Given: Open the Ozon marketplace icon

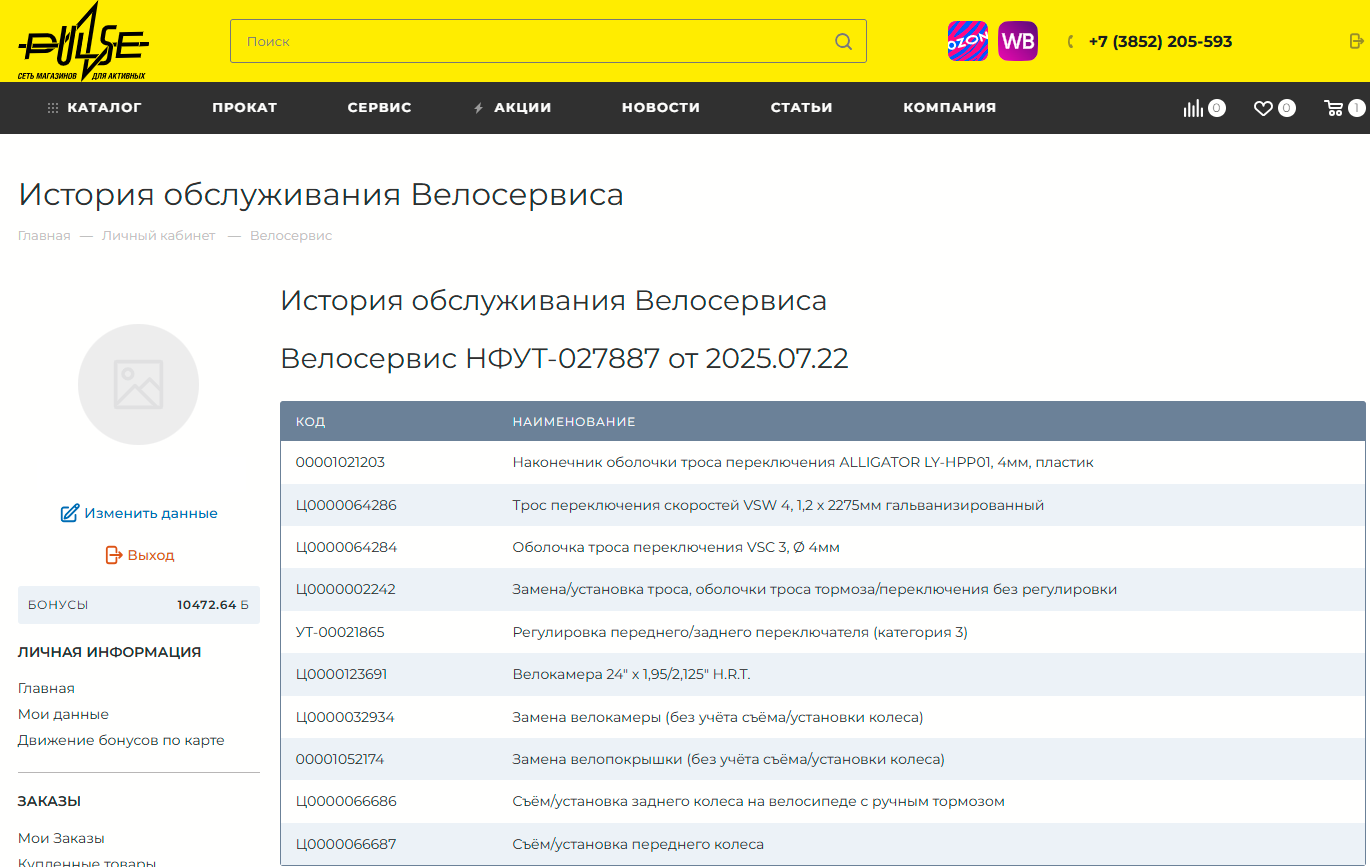Looking at the screenshot, I should 967,42.
